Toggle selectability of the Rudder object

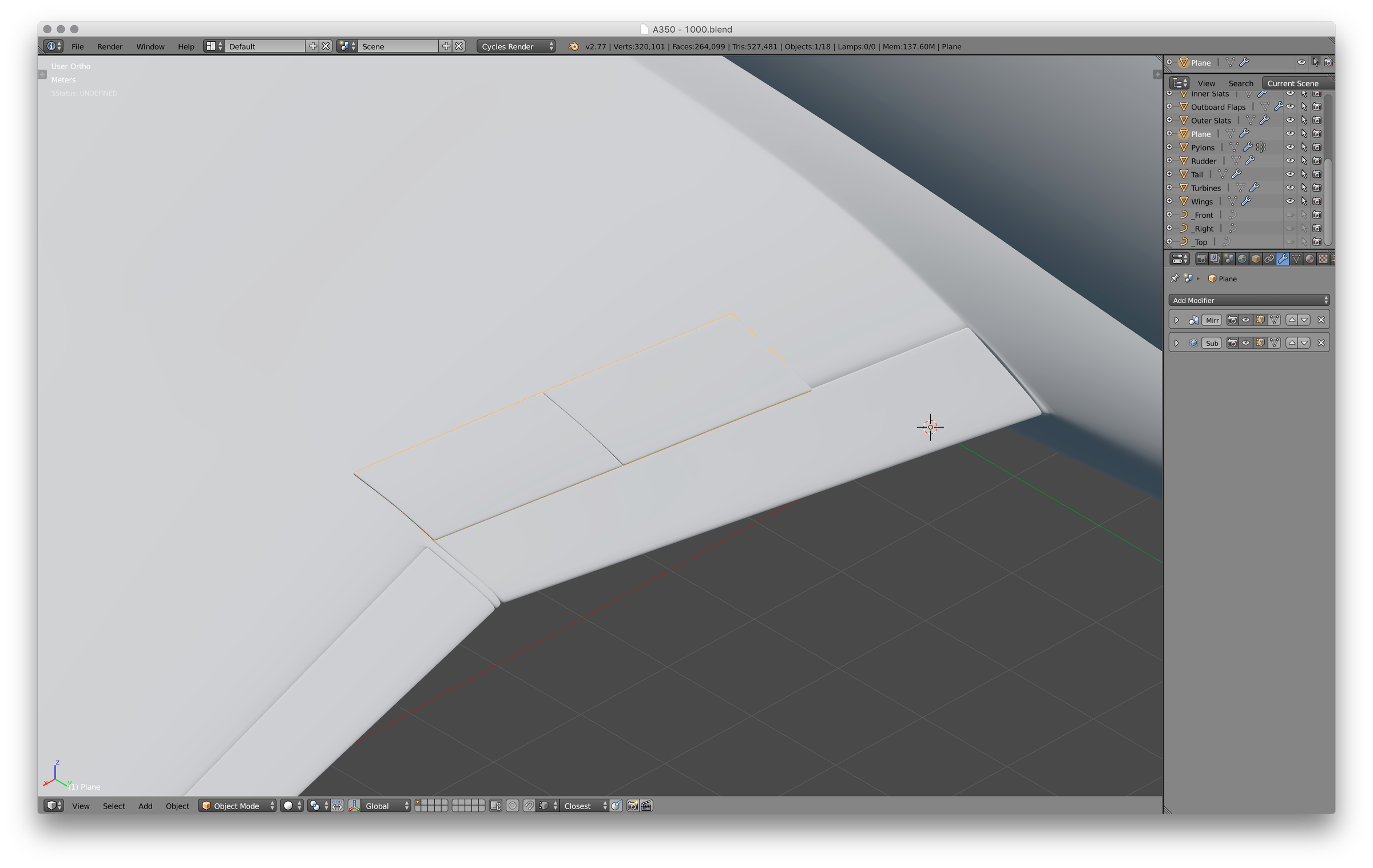[1304, 161]
